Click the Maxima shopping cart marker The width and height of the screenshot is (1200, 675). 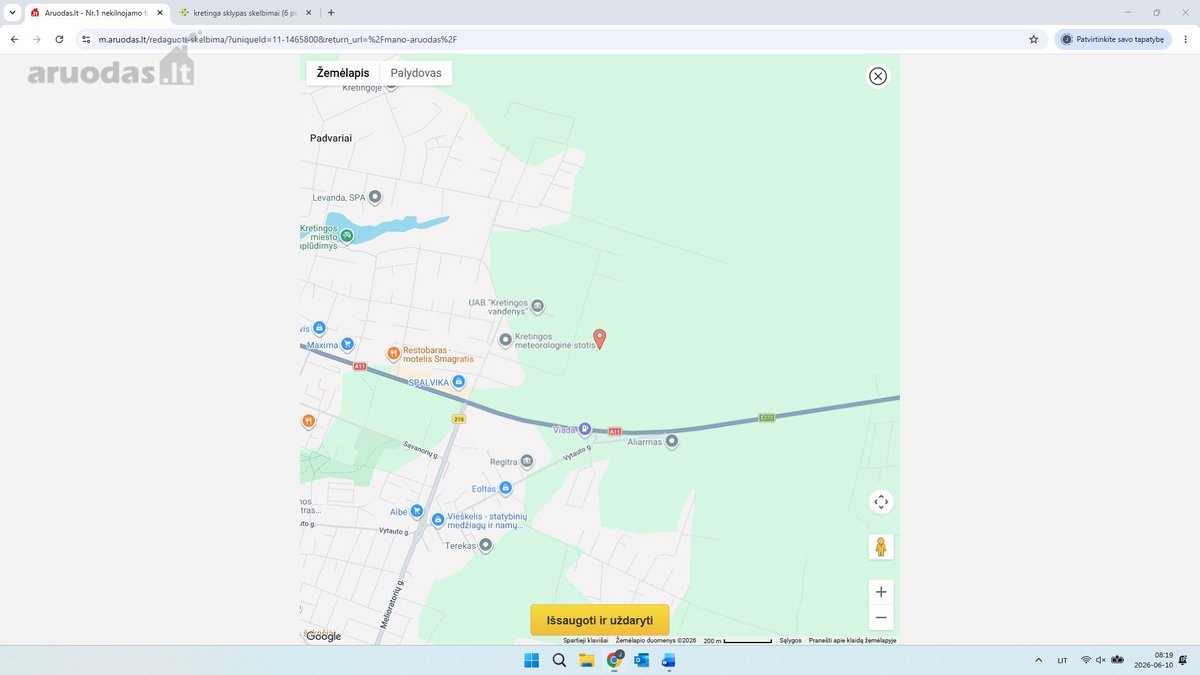[347, 344]
